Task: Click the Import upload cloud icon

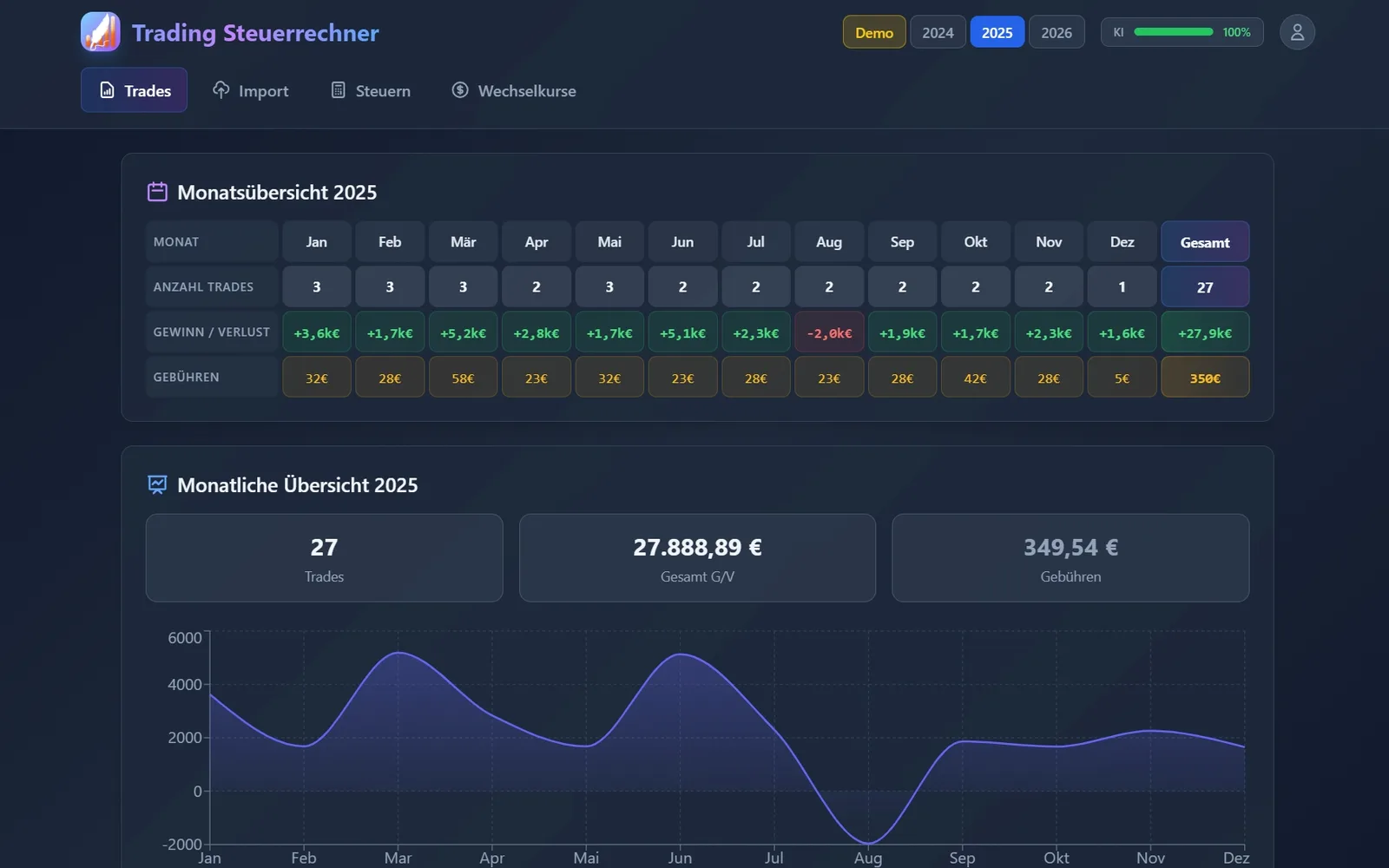Action: click(221, 90)
